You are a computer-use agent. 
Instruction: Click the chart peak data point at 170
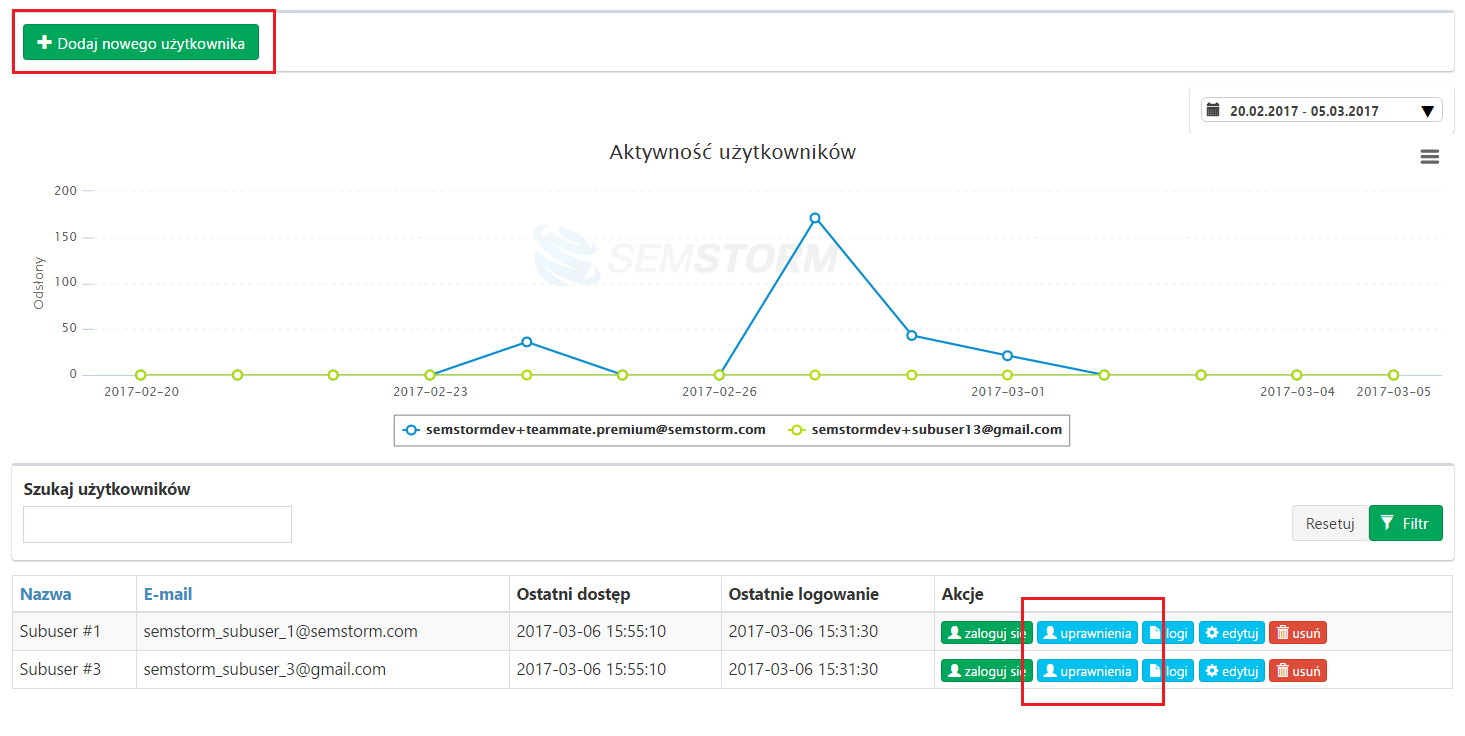click(815, 218)
